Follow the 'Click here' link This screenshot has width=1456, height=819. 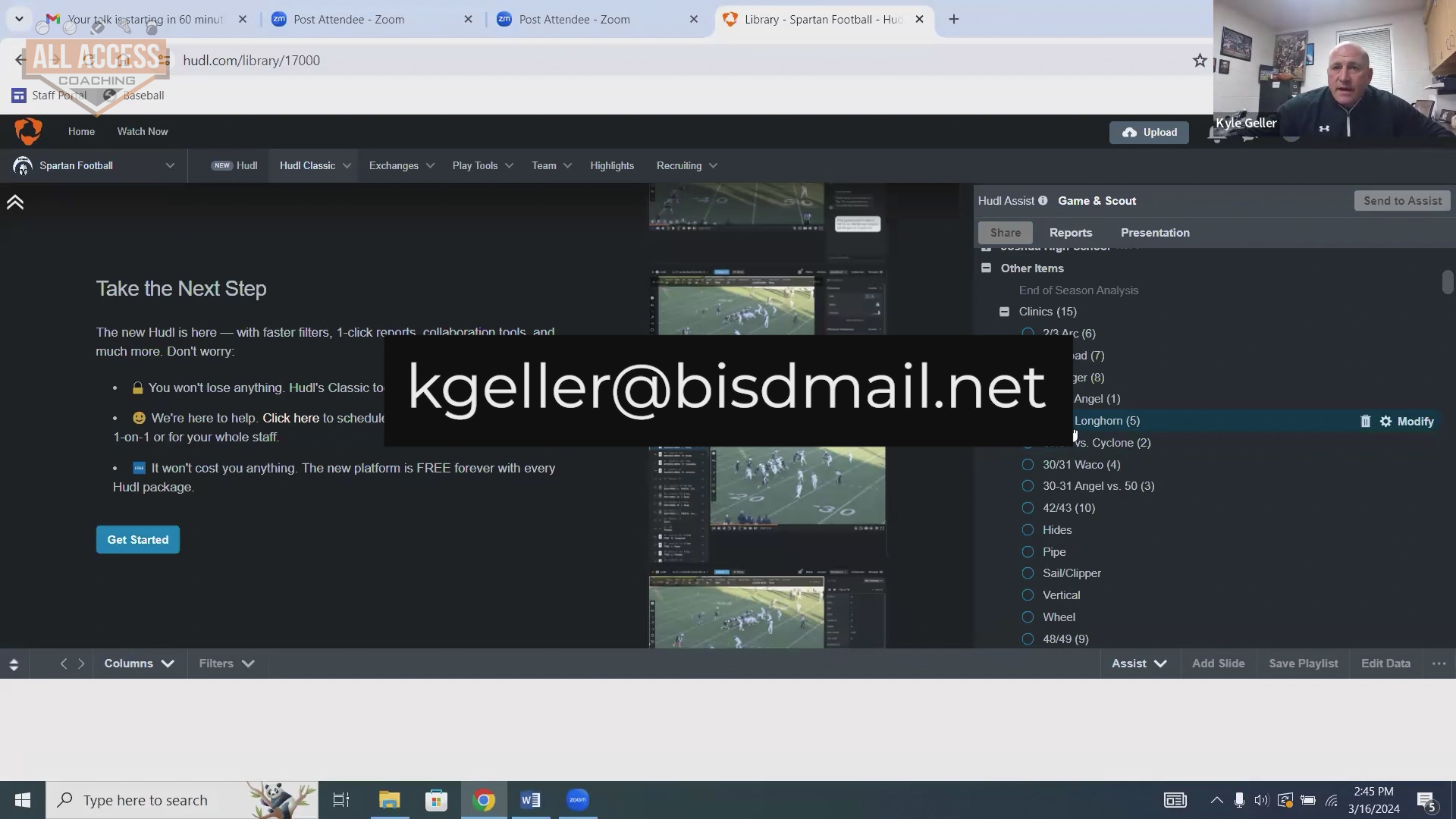(290, 418)
